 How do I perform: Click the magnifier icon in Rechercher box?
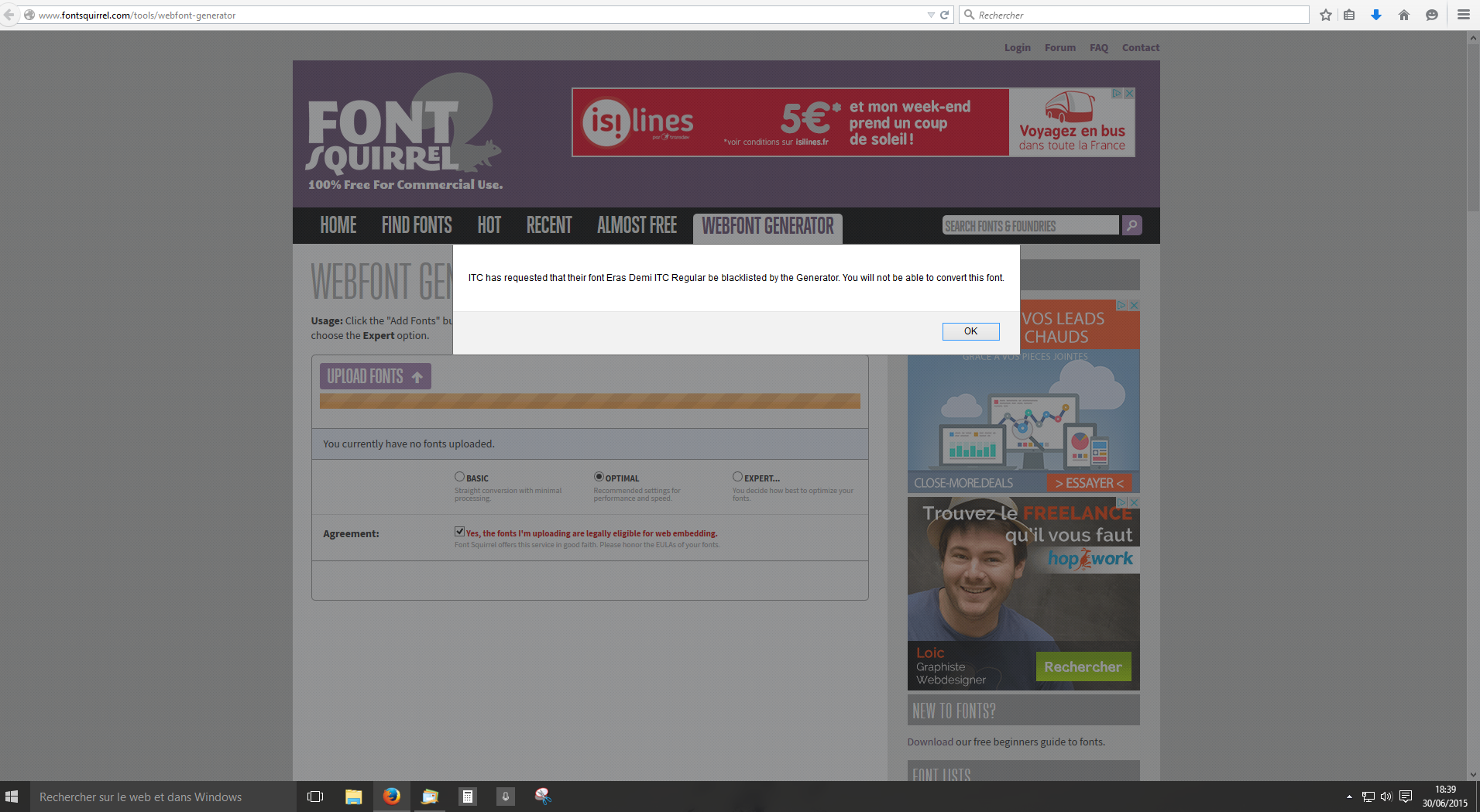969,15
